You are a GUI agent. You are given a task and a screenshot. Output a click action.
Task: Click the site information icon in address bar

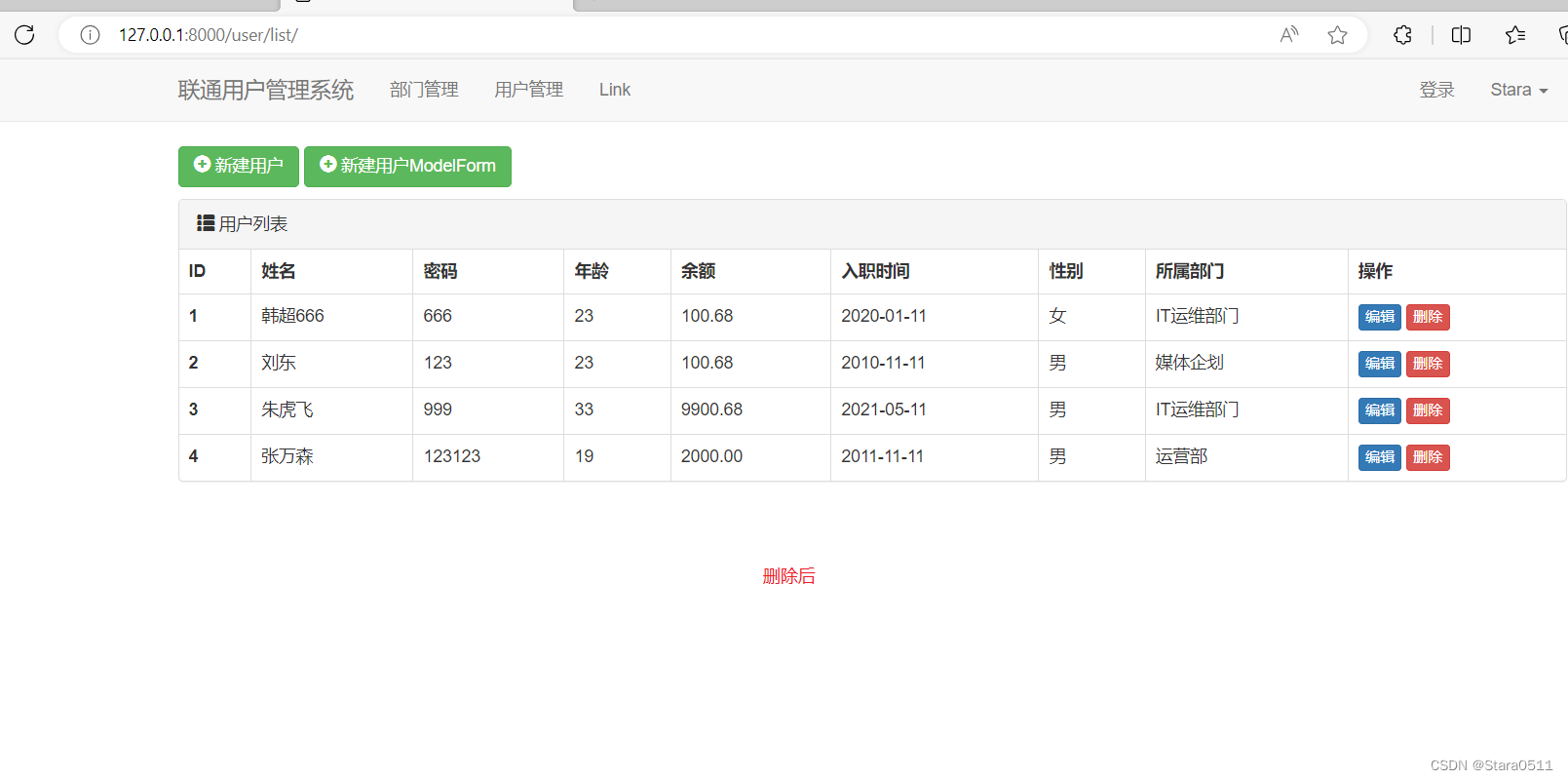90,35
